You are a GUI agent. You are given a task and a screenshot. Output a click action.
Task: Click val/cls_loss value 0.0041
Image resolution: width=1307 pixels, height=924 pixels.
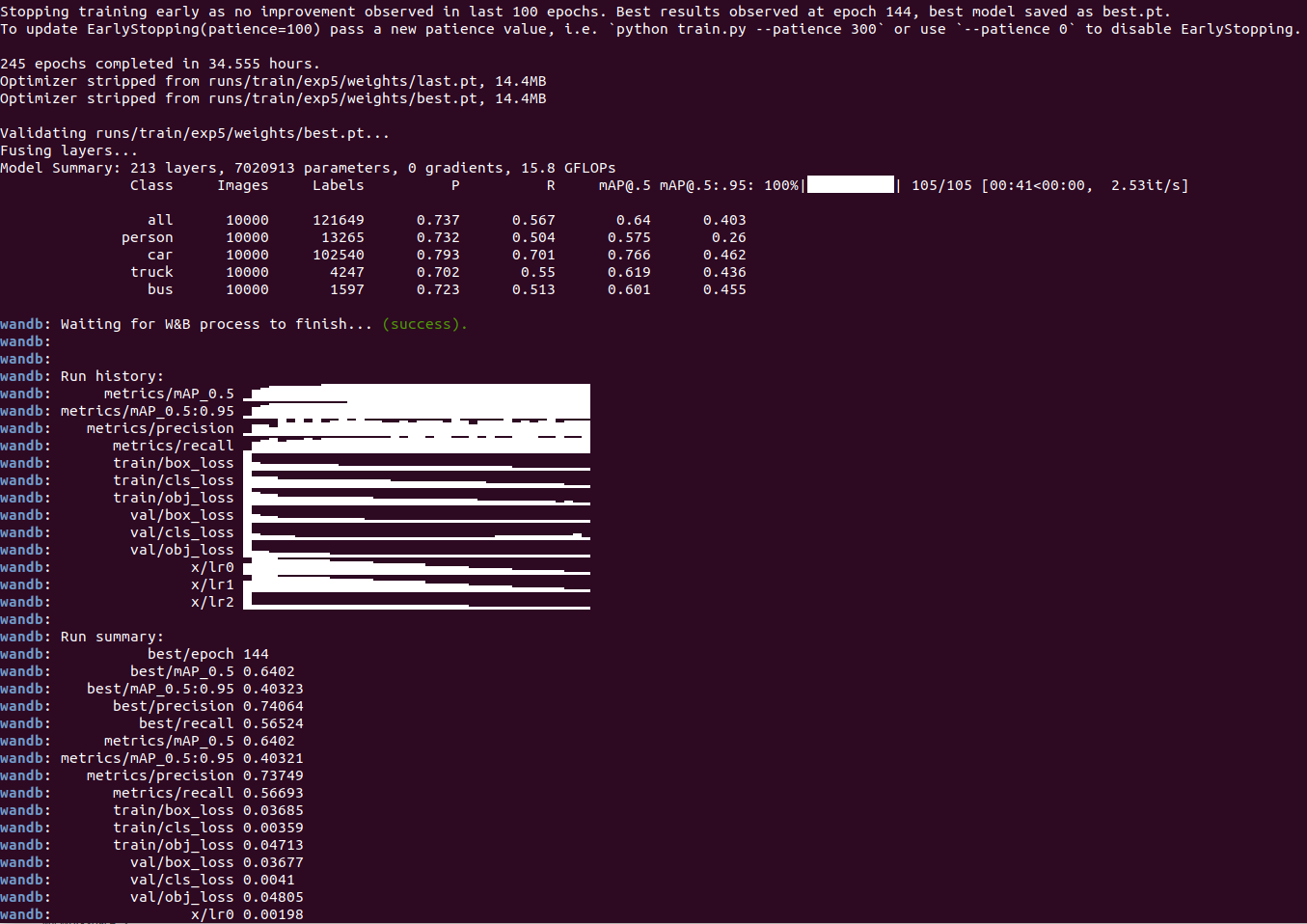point(269,880)
